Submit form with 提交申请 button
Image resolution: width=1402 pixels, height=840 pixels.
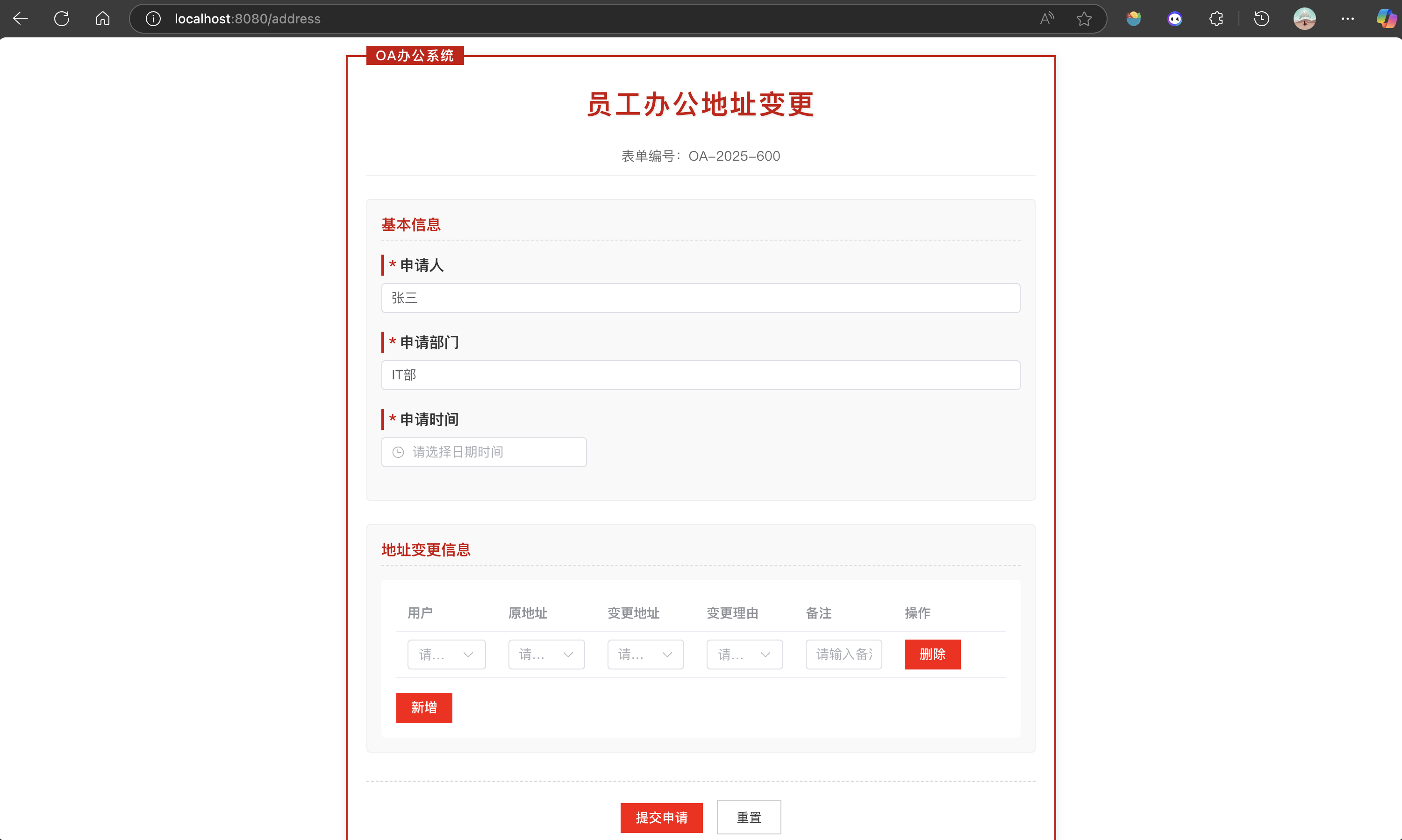(661, 818)
